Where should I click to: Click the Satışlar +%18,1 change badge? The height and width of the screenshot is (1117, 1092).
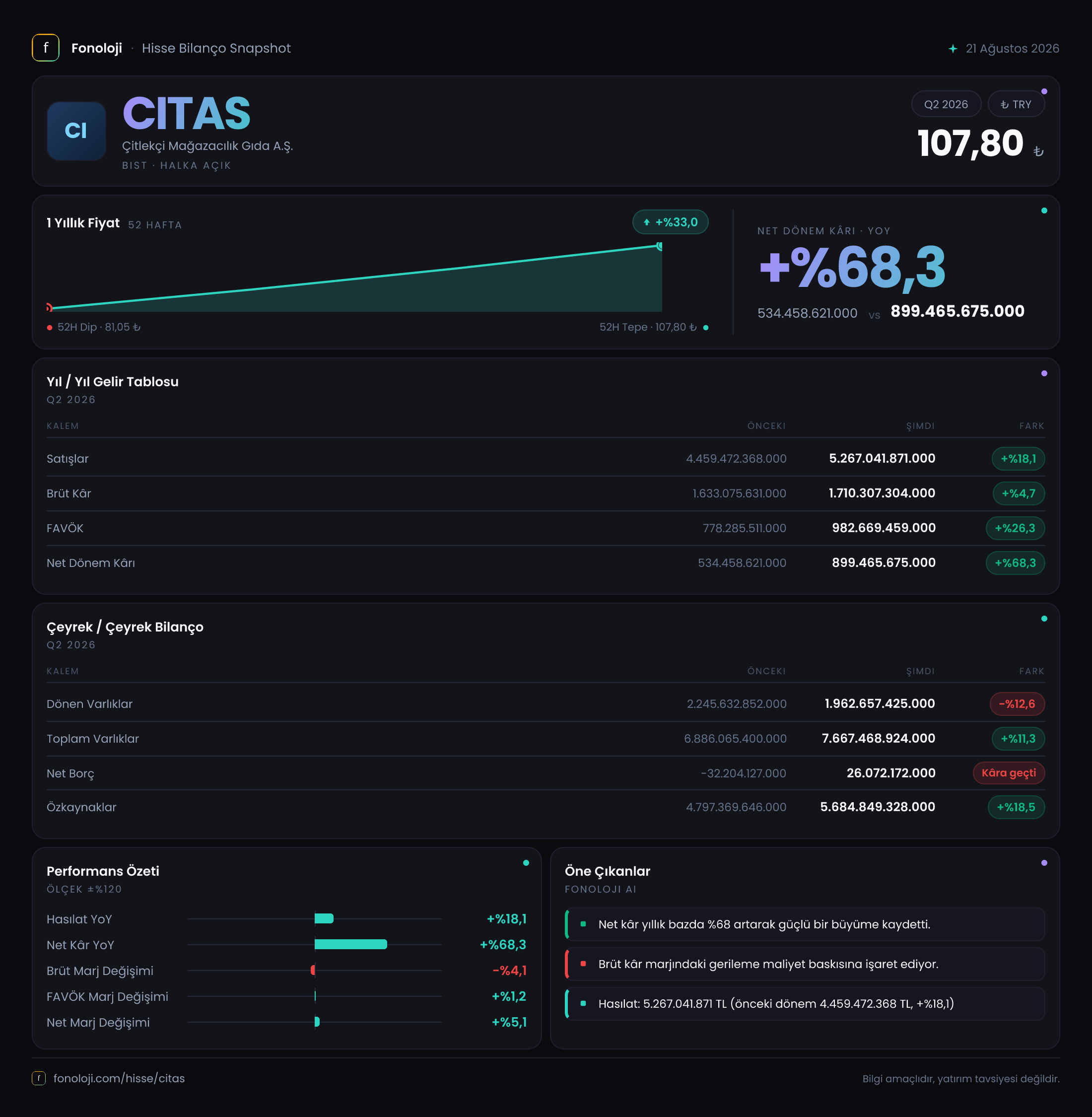pyautogui.click(x=1018, y=458)
